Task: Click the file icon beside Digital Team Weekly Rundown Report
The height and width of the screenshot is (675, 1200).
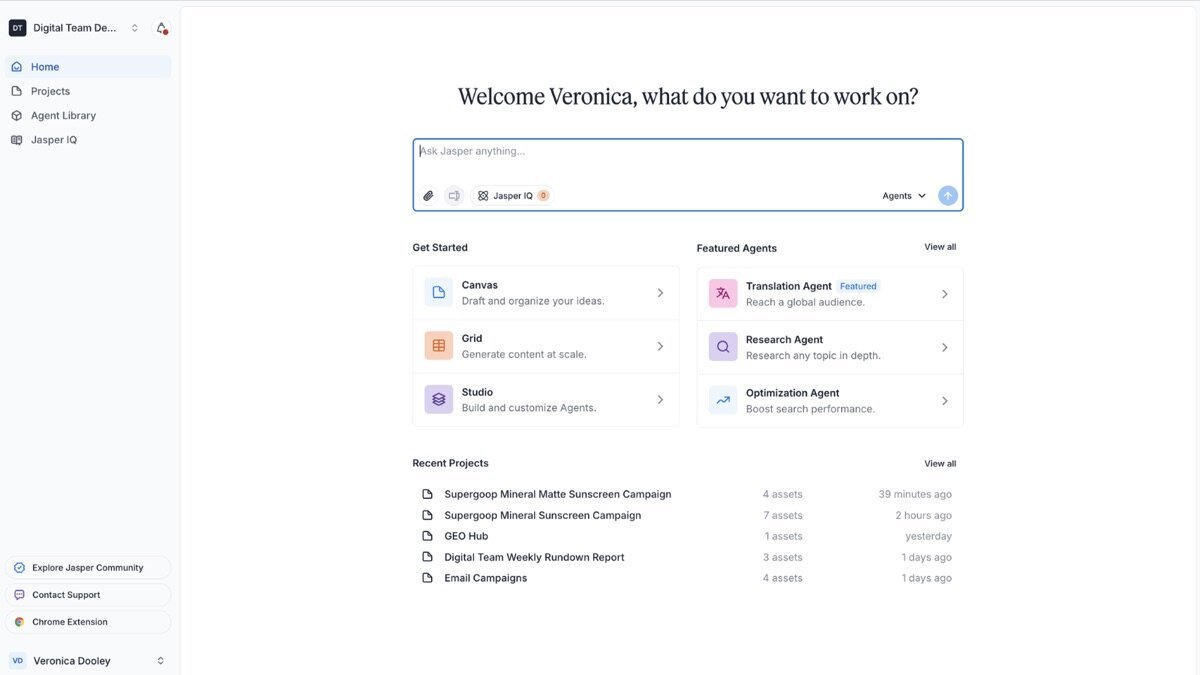Action: (427, 557)
